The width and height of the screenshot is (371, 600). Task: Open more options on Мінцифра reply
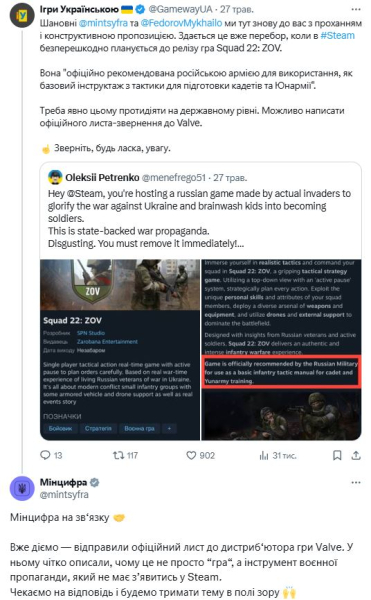point(356,482)
